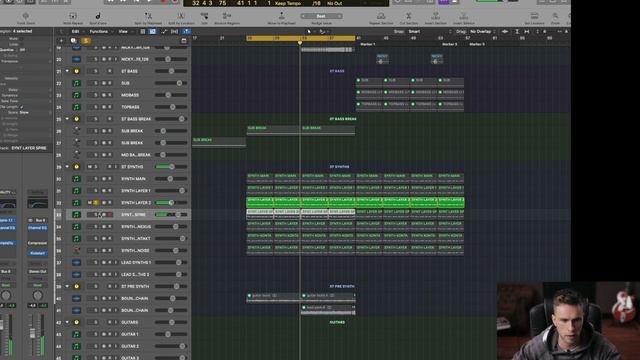The image size is (640, 360).
Task: Open the Drag No Overlap dropdown
Action: tap(483, 31)
